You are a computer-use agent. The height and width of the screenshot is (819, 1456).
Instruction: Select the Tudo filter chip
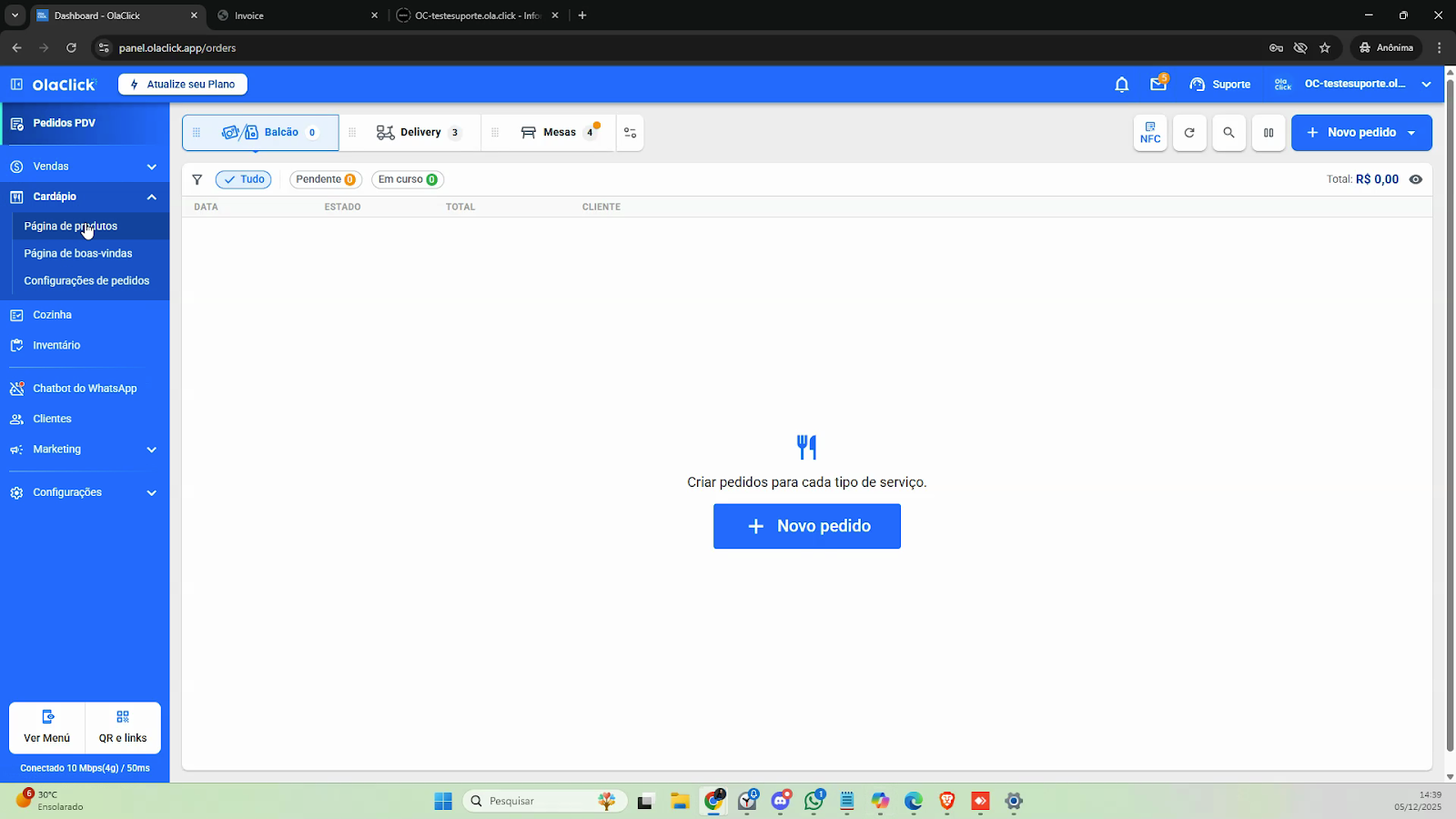pos(244,179)
